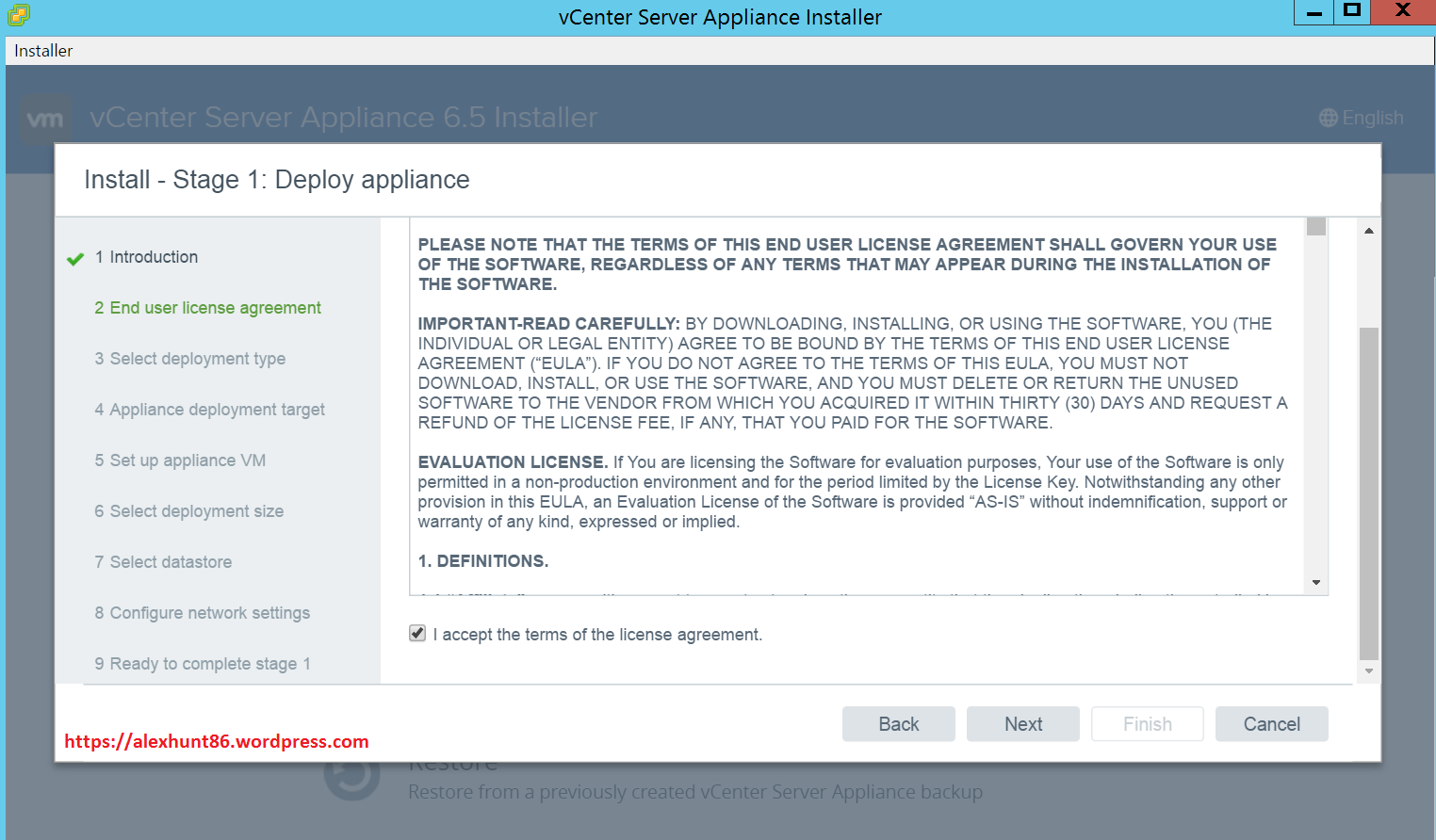
Task: Click Next to continue the install
Action: 1023,724
